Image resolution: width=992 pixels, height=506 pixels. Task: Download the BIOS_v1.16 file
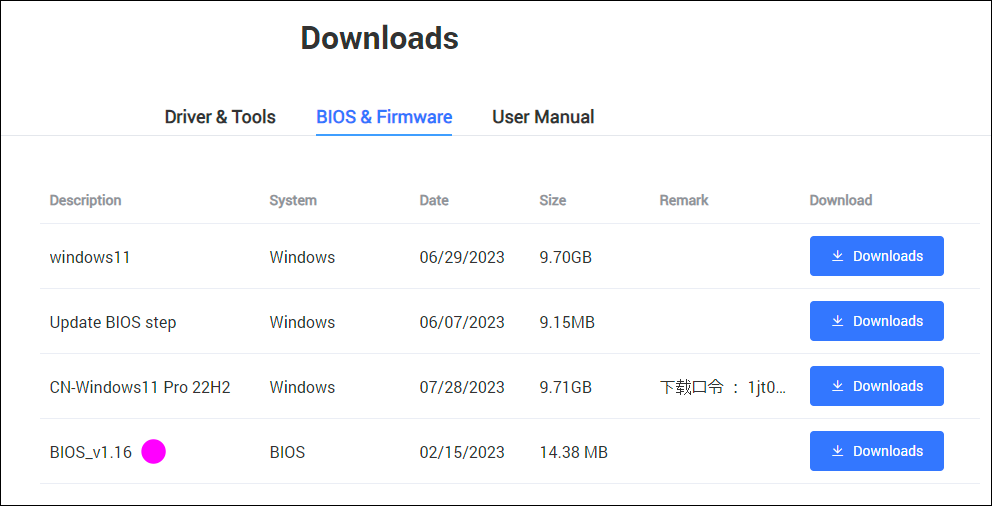877,451
